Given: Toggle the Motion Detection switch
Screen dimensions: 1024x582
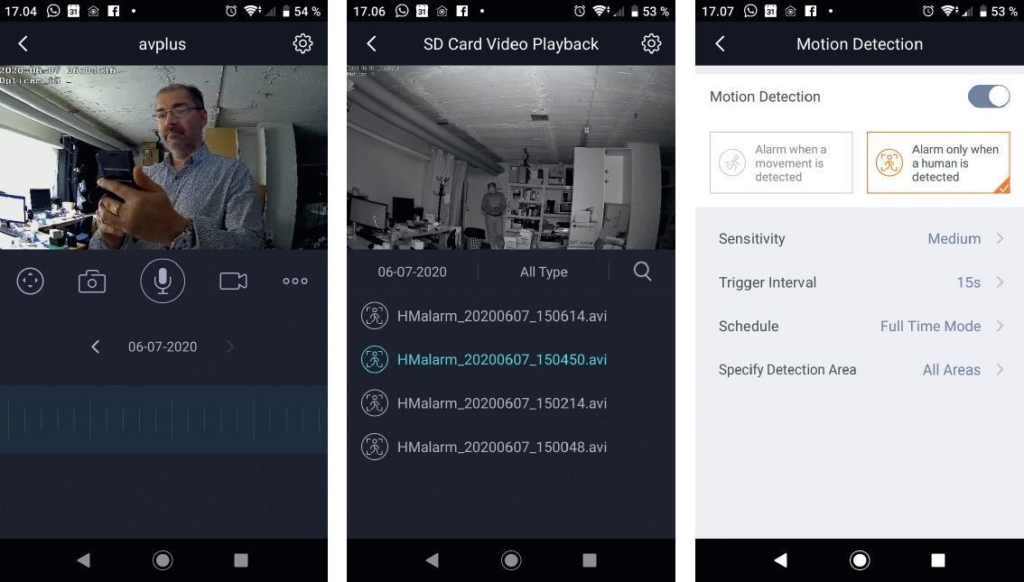Looking at the screenshot, I should (989, 97).
